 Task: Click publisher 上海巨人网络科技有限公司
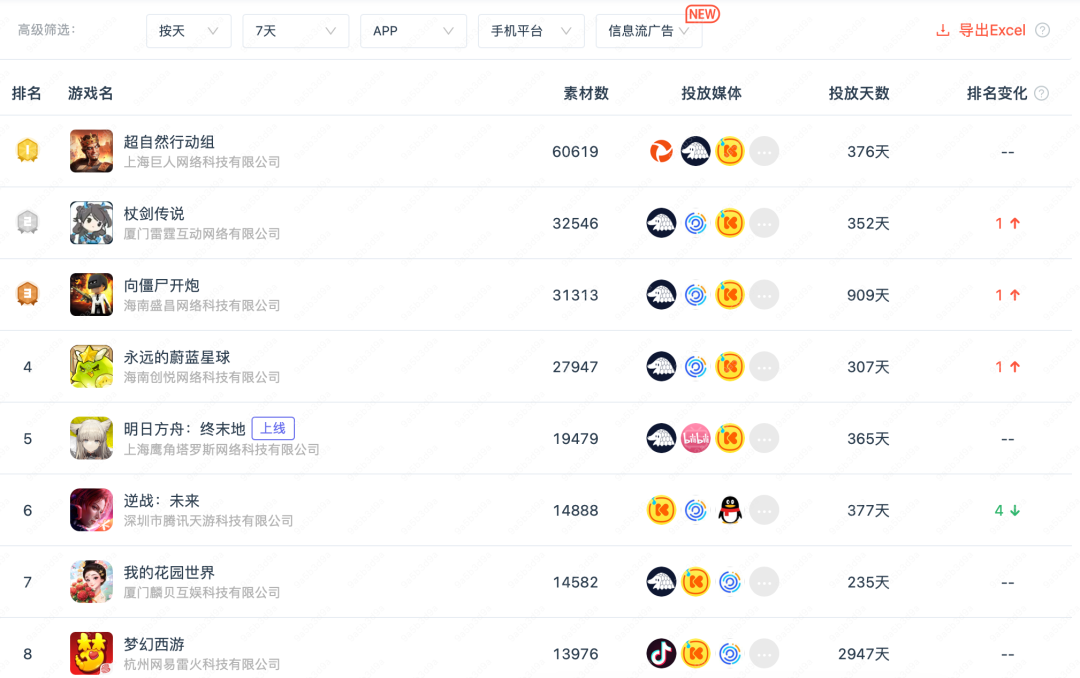[x=202, y=162]
